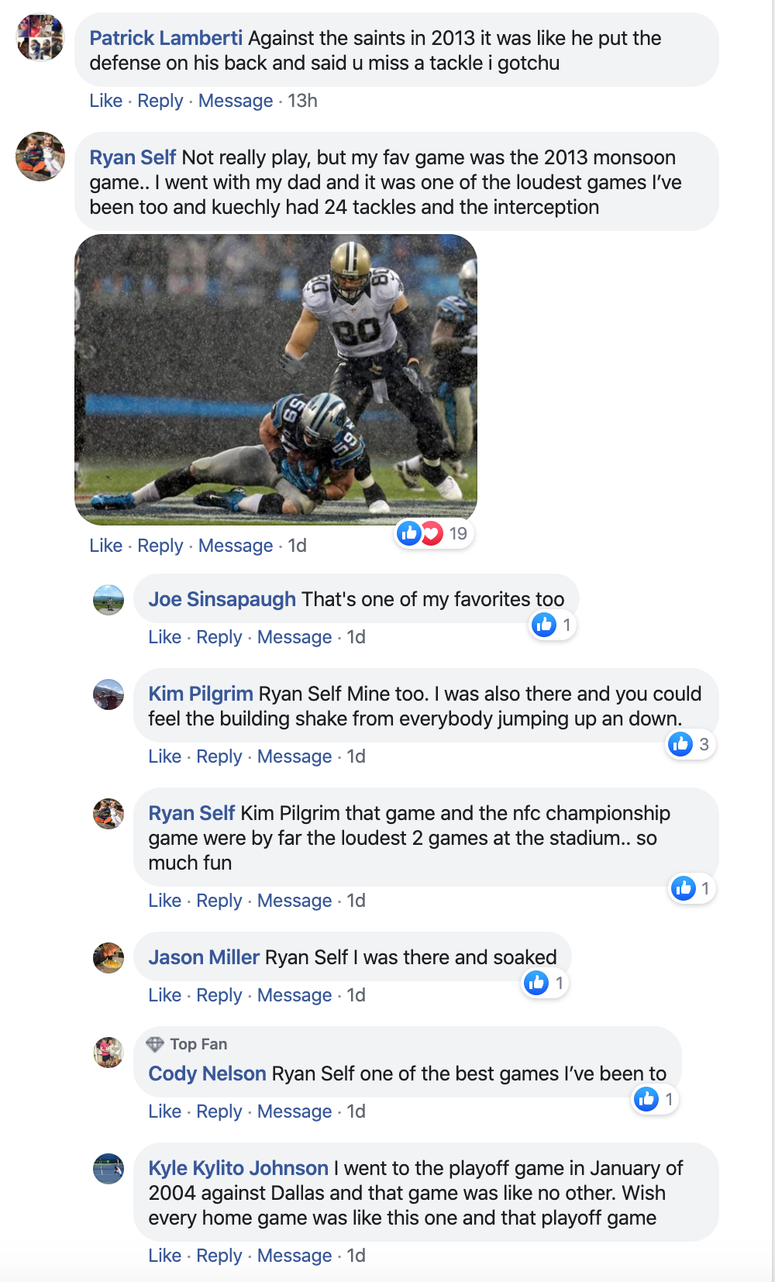The height and width of the screenshot is (1282, 775).
Task: Click Patrick Lamberti's profile picture
Action: click(41, 37)
